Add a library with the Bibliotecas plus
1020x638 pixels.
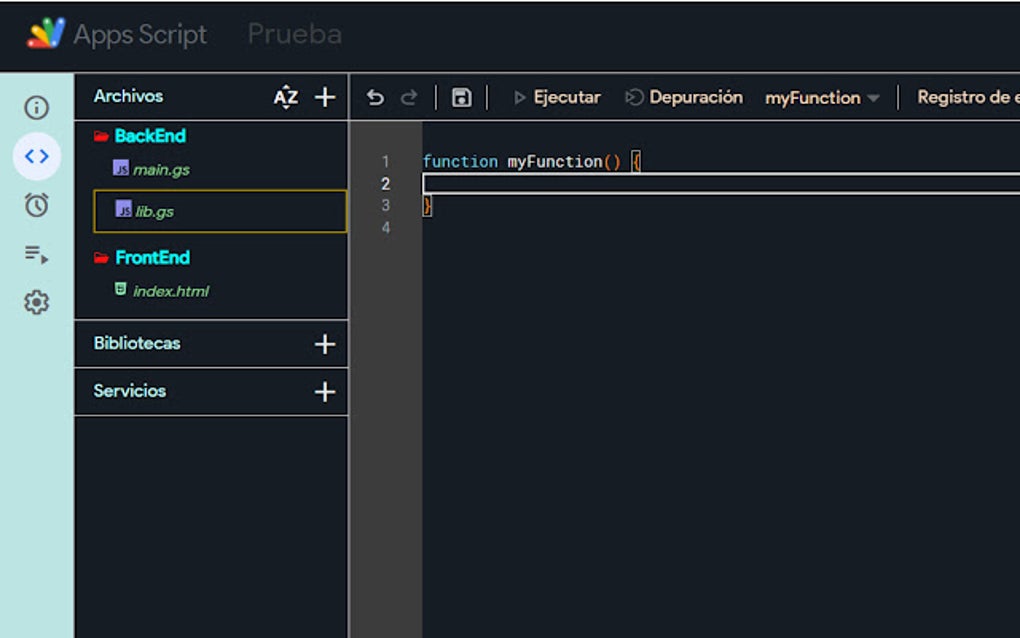[324, 343]
